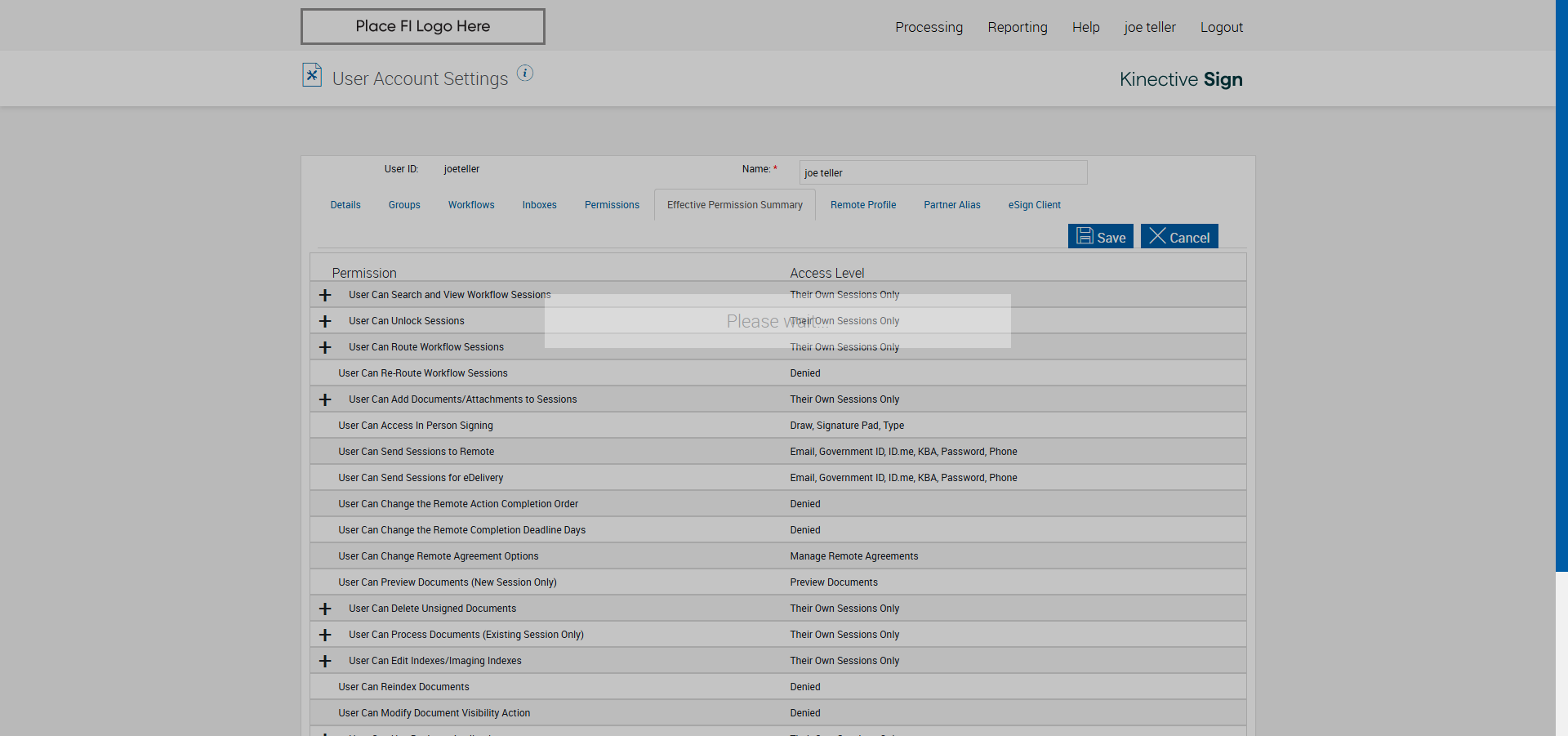The image size is (1568, 736).
Task: Expand User Can Process Documents (Existing Session Only)
Action: pyautogui.click(x=325, y=635)
